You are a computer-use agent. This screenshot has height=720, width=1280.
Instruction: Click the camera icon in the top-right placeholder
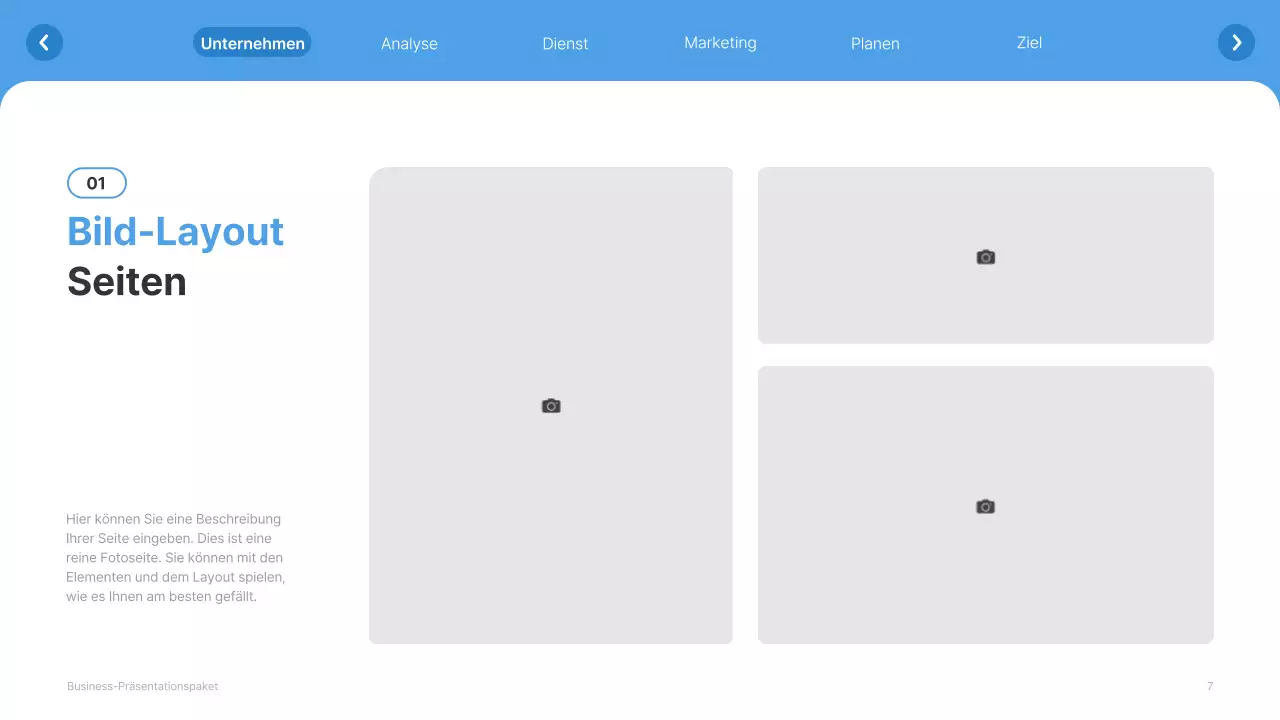[985, 257]
